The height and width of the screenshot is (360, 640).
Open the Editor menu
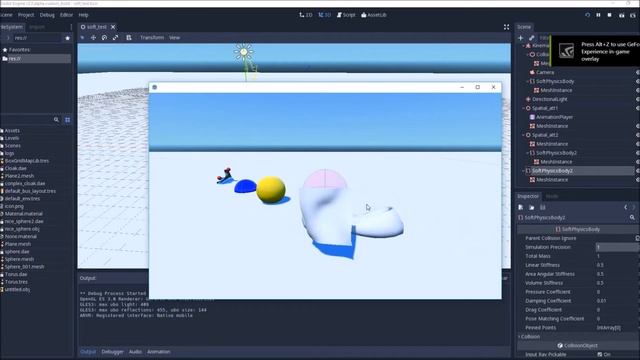[66, 15]
